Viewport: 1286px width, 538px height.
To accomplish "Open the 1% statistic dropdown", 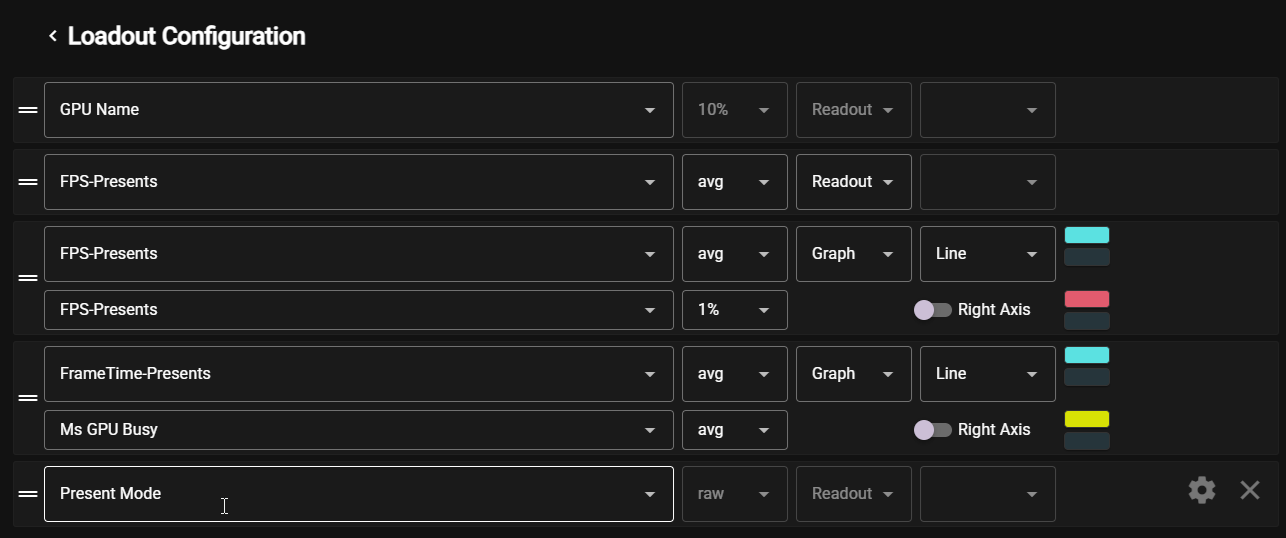I will 735,310.
